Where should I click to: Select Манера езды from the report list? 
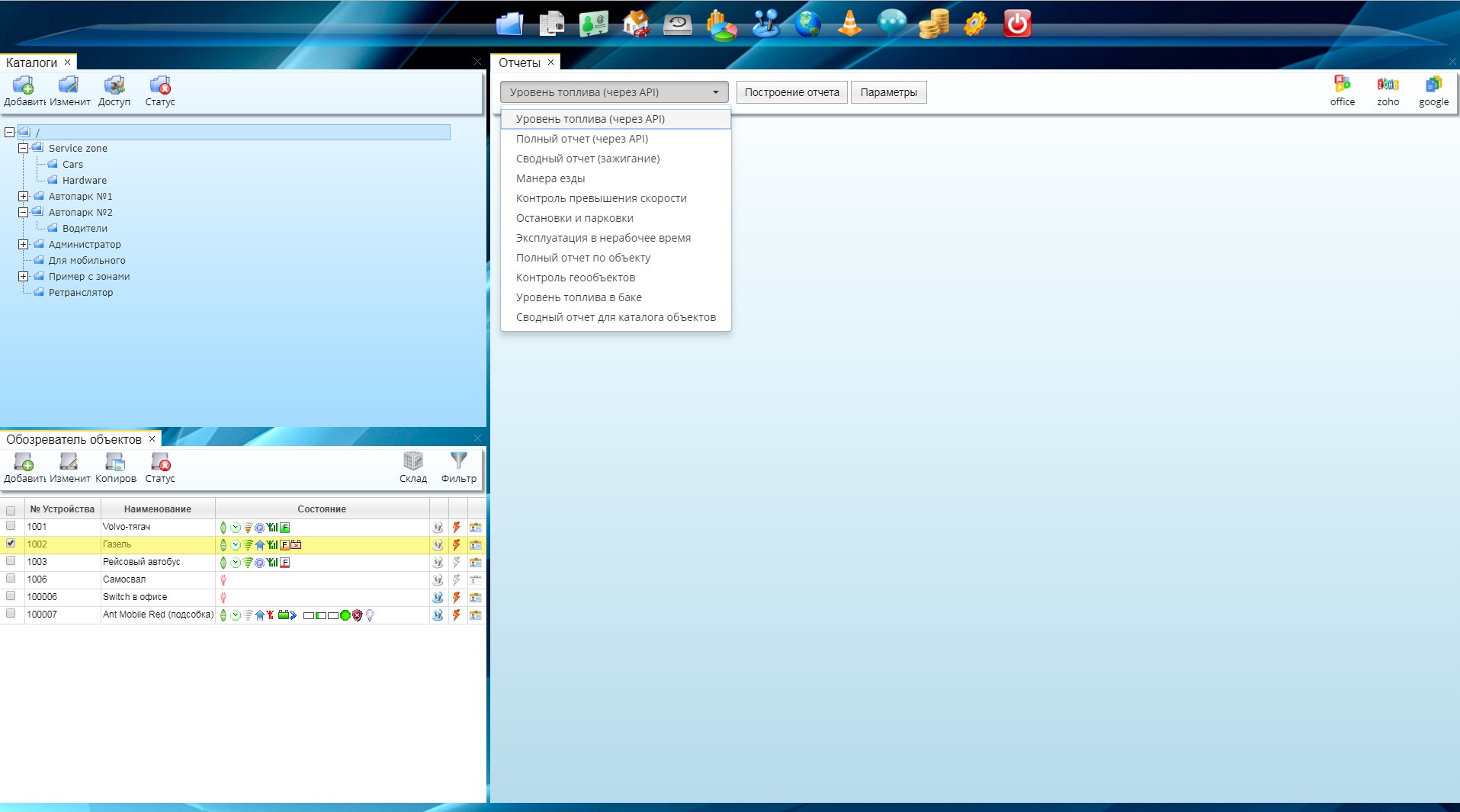click(550, 178)
